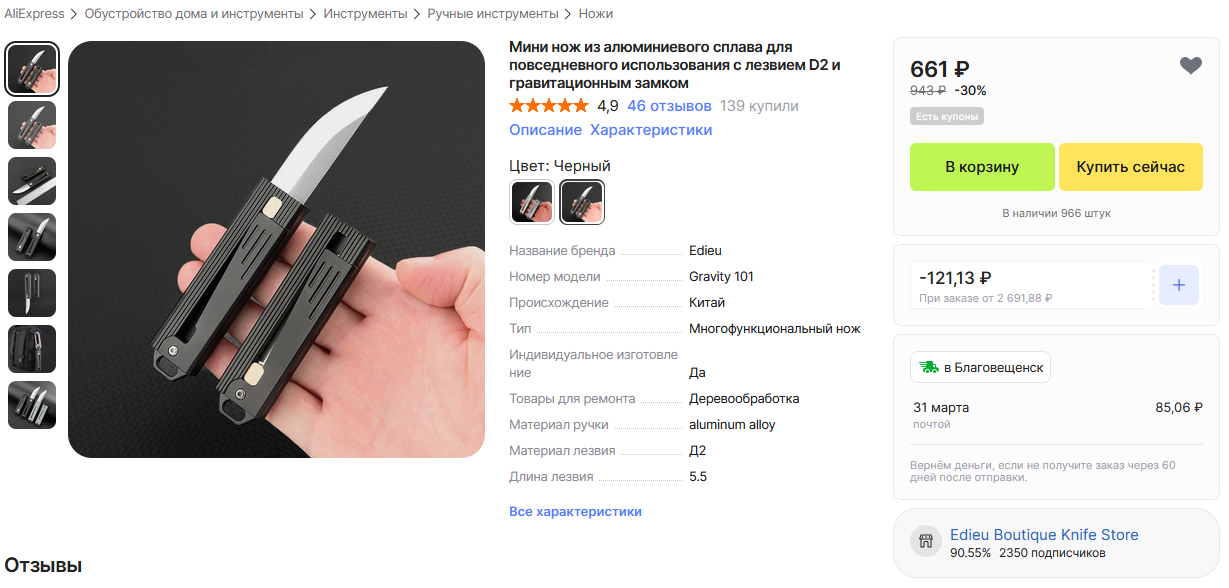Click the five-star rating icons

pos(549,106)
